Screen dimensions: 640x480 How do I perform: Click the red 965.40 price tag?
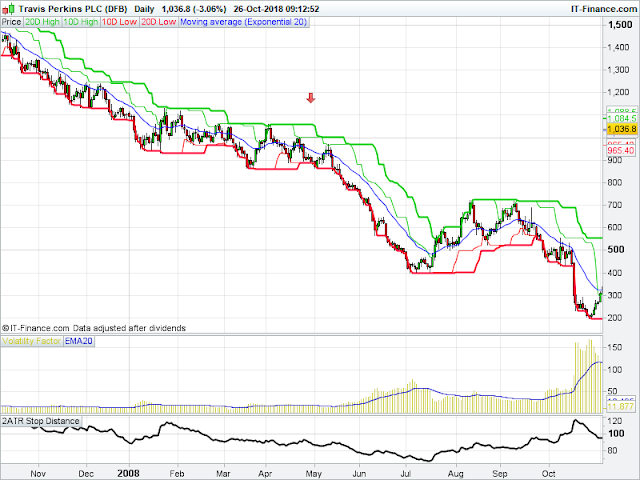click(x=621, y=151)
